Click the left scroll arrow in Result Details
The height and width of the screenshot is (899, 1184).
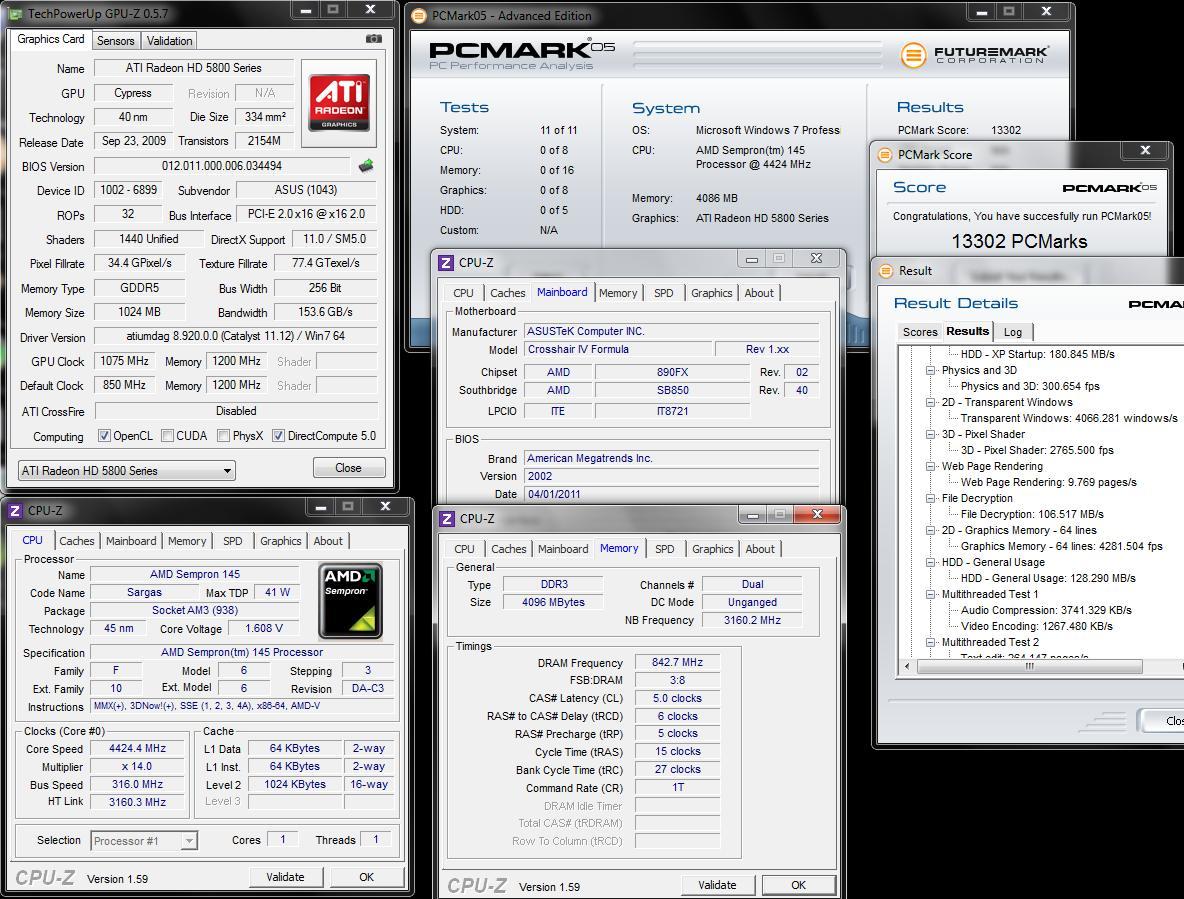[x=907, y=667]
